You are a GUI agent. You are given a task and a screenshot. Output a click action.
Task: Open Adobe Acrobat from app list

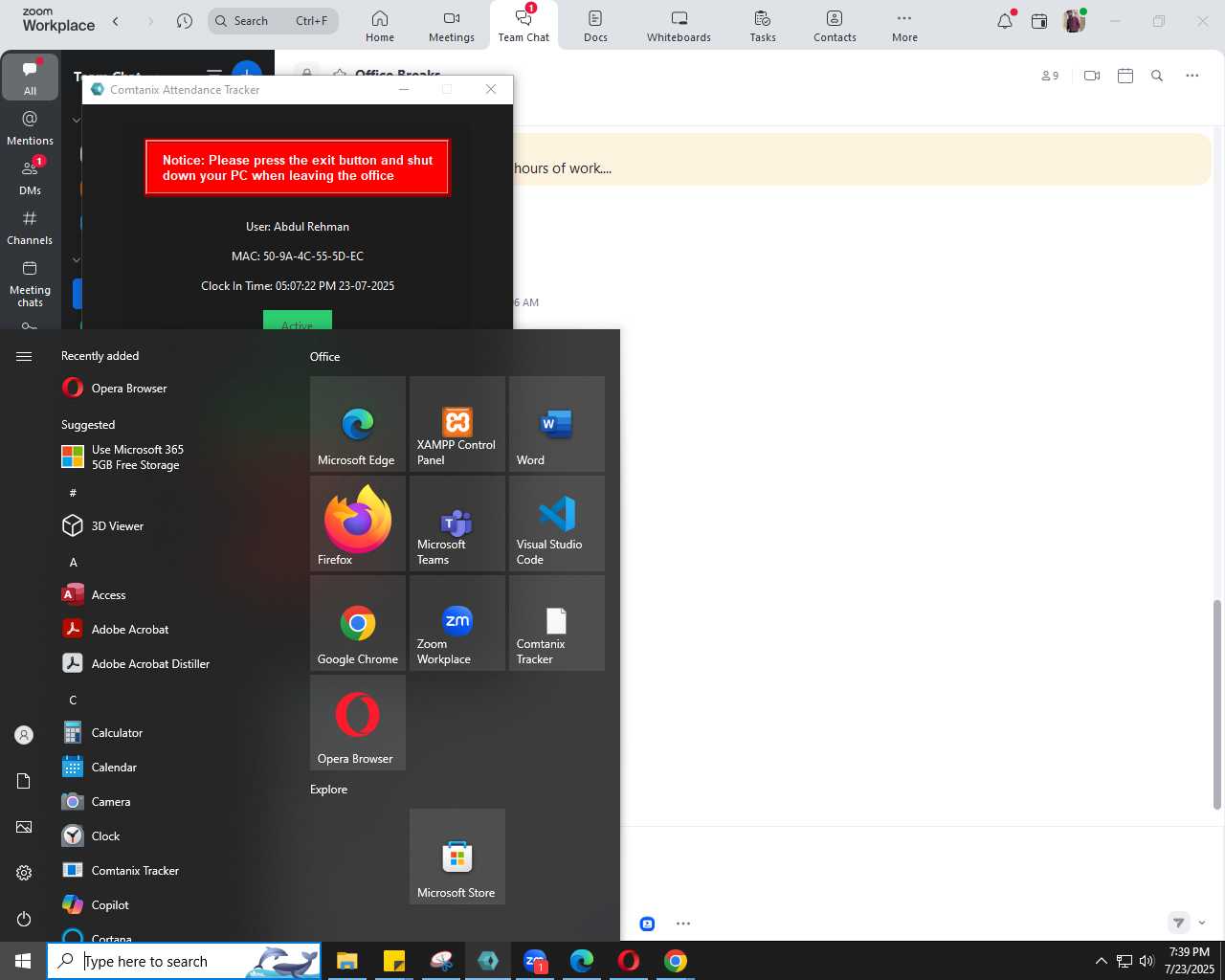click(x=172, y=630)
